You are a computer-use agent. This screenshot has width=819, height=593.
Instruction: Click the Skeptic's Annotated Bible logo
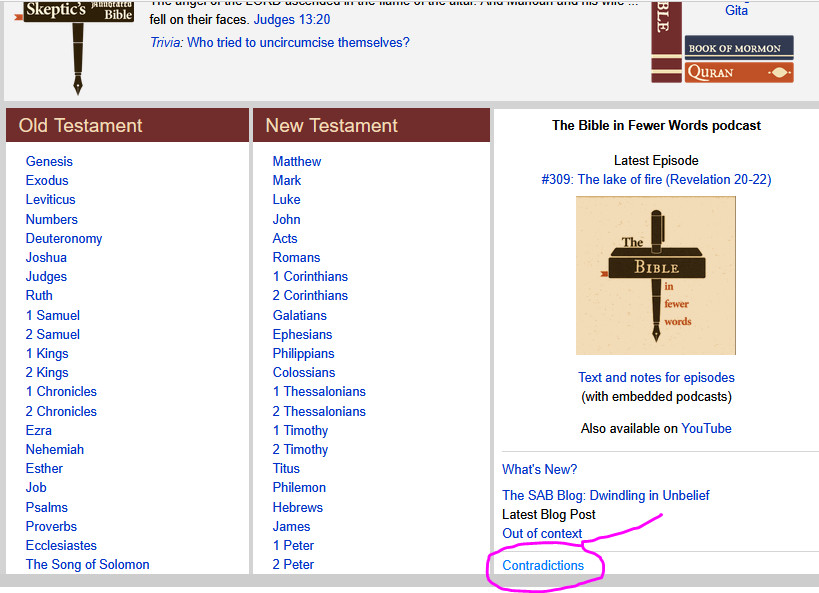[77, 47]
